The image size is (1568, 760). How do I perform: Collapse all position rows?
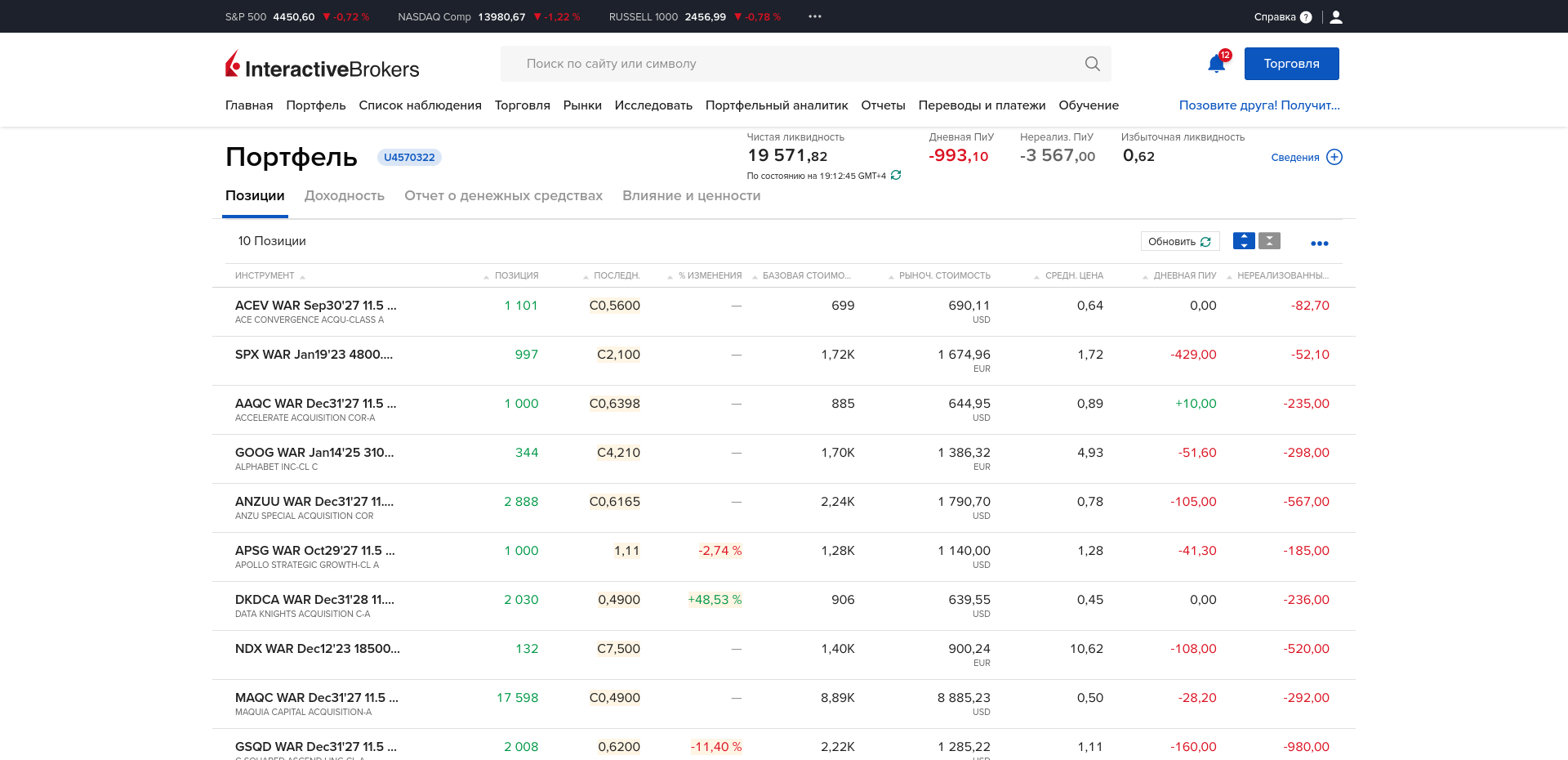pos(1269,241)
